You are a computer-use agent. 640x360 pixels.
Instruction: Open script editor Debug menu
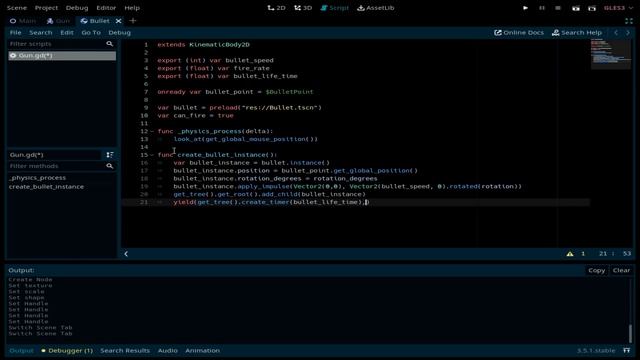120,32
